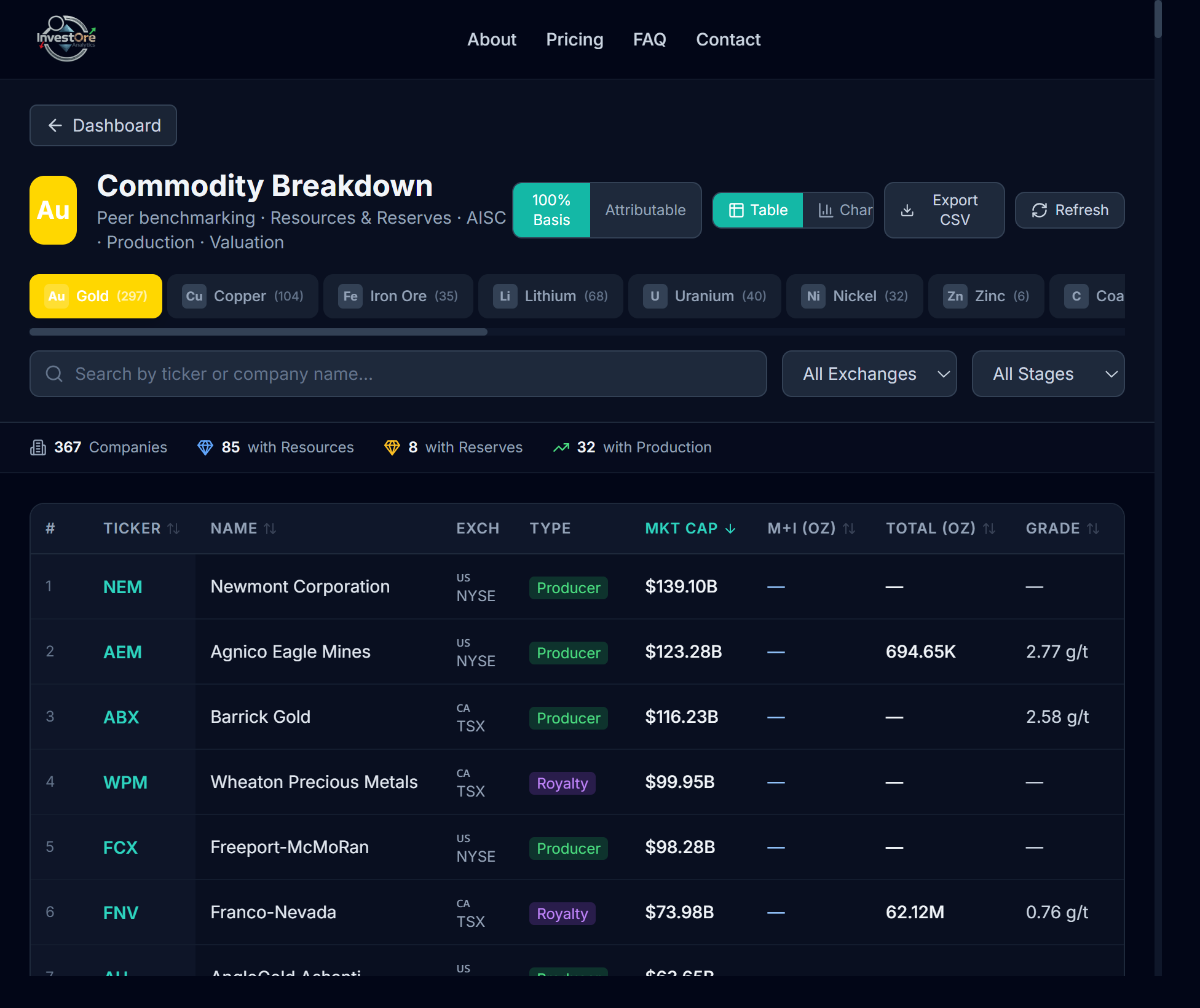Select the Copper (104) commodity tab

(x=243, y=296)
